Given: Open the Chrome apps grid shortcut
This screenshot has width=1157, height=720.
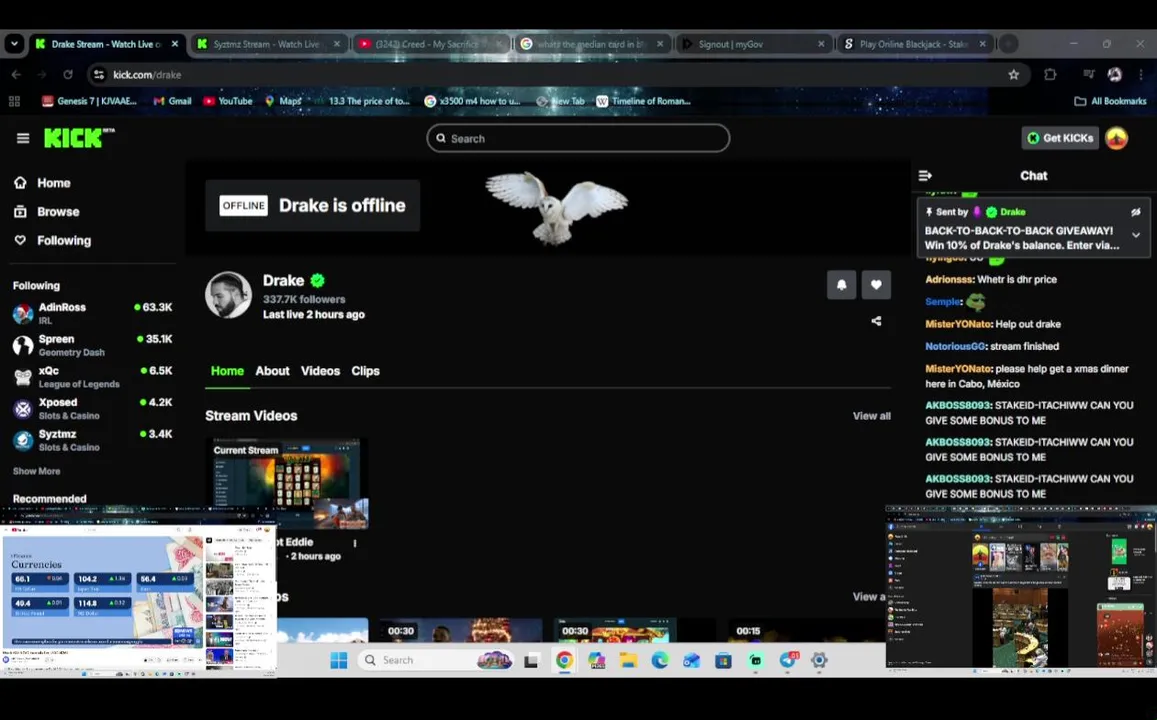Looking at the screenshot, I should (x=14, y=101).
